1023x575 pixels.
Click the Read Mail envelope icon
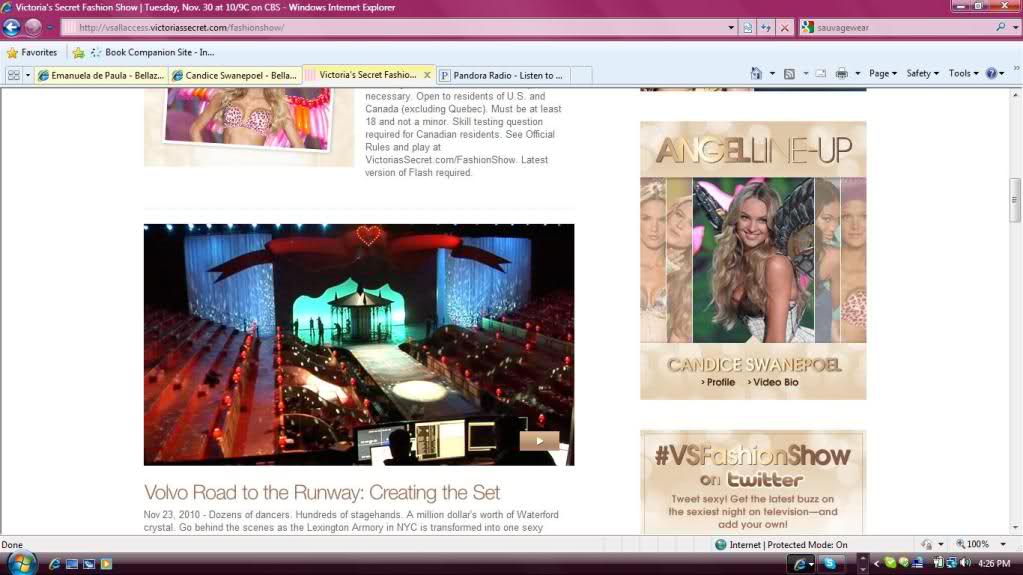821,74
